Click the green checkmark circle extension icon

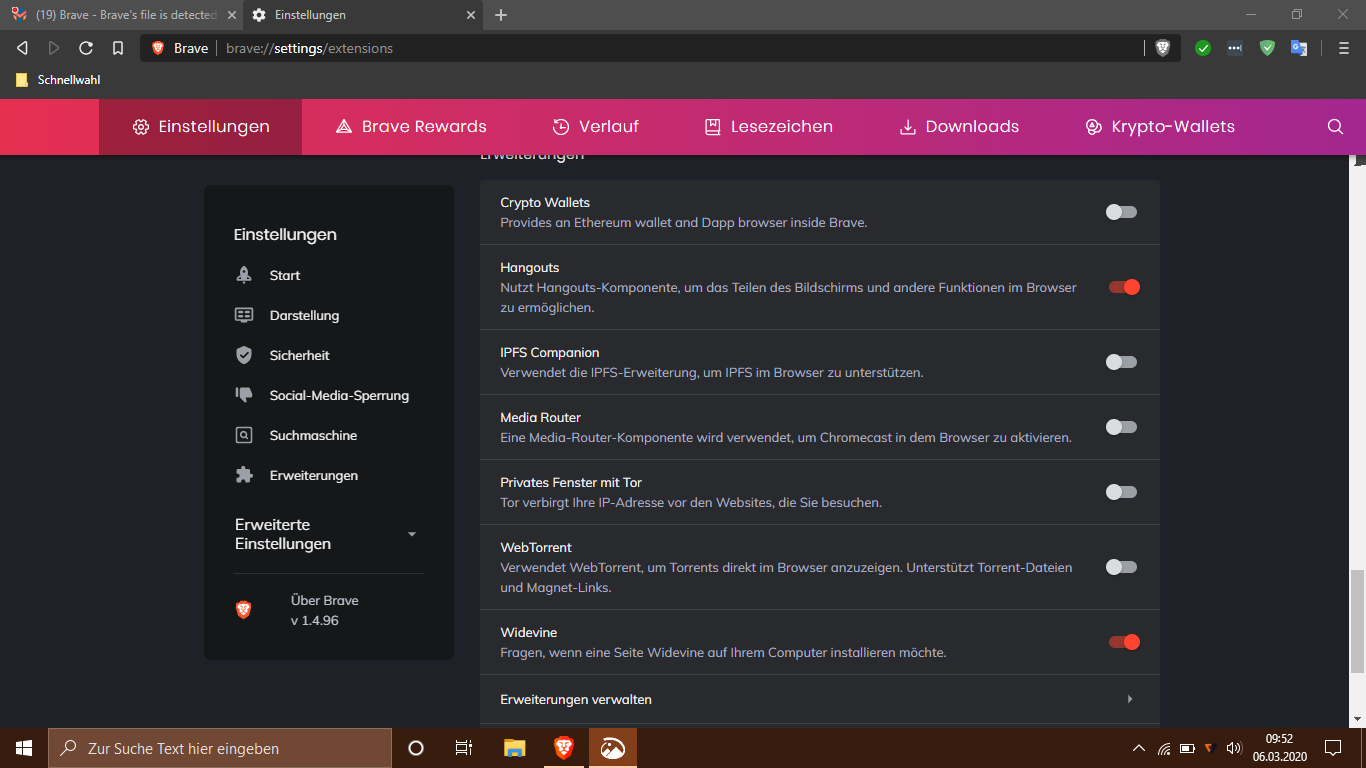pyautogui.click(x=1203, y=48)
